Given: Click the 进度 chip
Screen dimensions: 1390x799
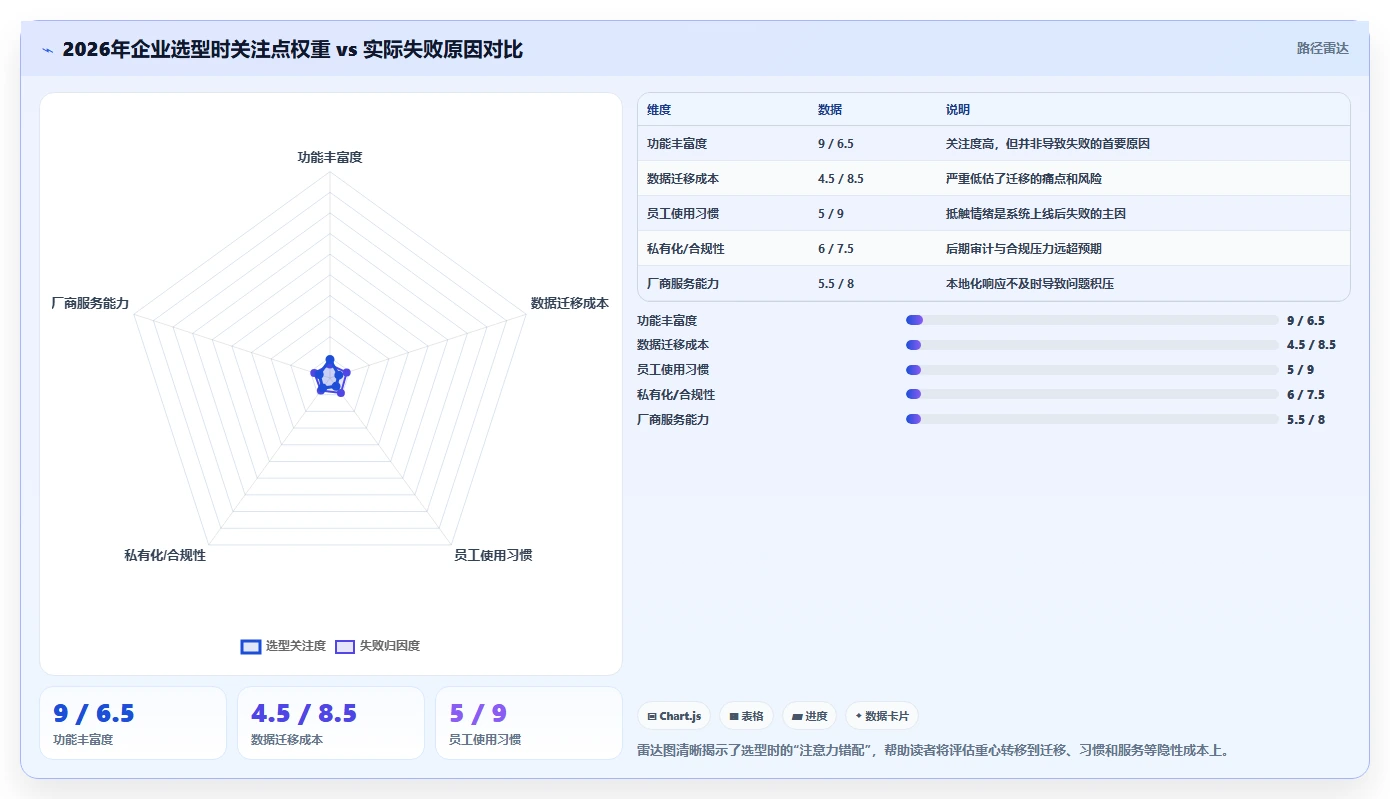Looking at the screenshot, I should pyautogui.click(x=809, y=716).
